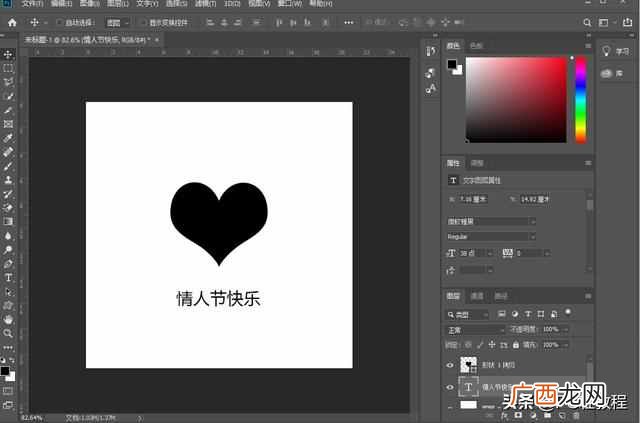Lock layer position icon

[492, 345]
